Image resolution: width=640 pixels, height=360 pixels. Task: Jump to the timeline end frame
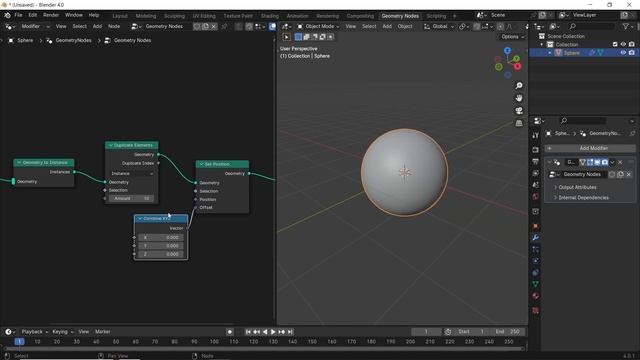(x=290, y=332)
